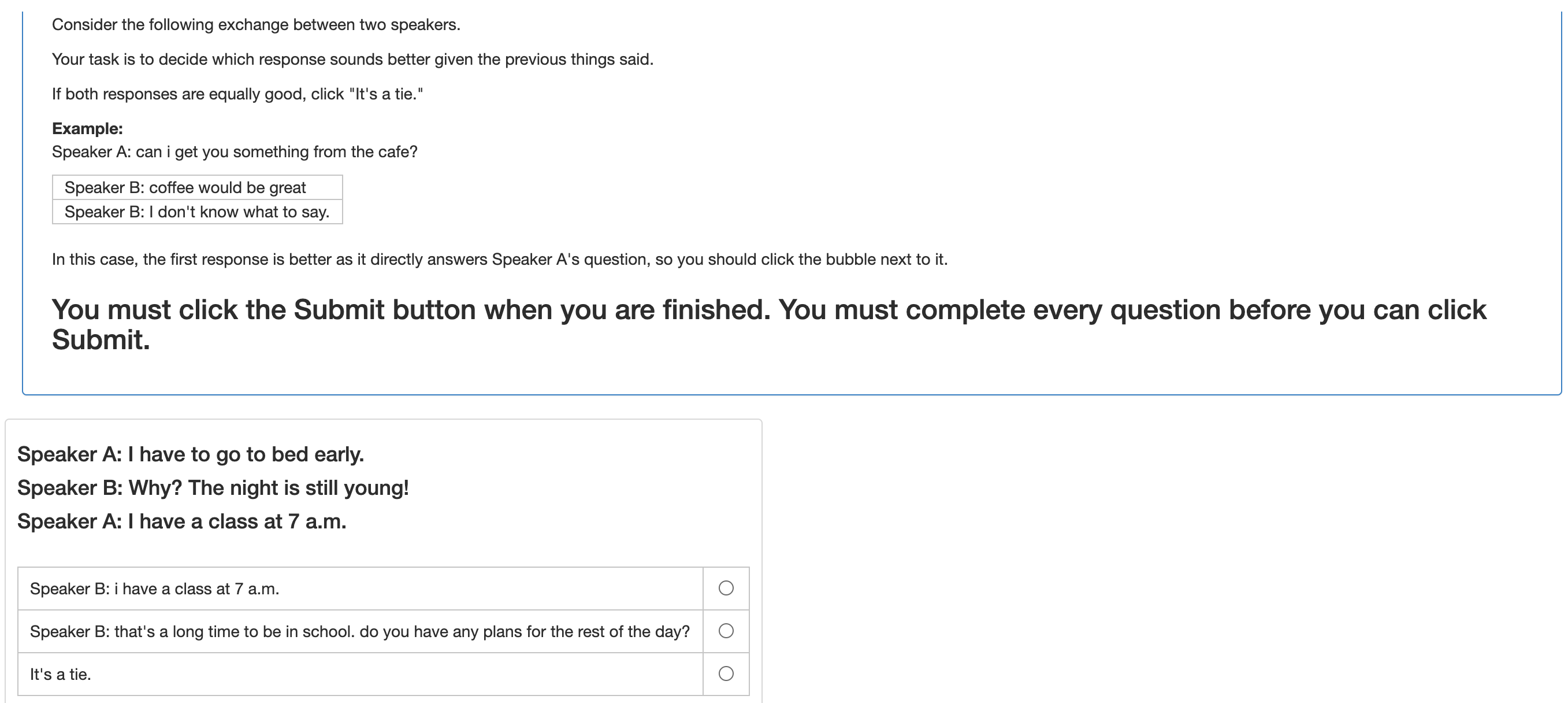Select the radio button for "i have a class at 7 a.m." response

click(726, 588)
